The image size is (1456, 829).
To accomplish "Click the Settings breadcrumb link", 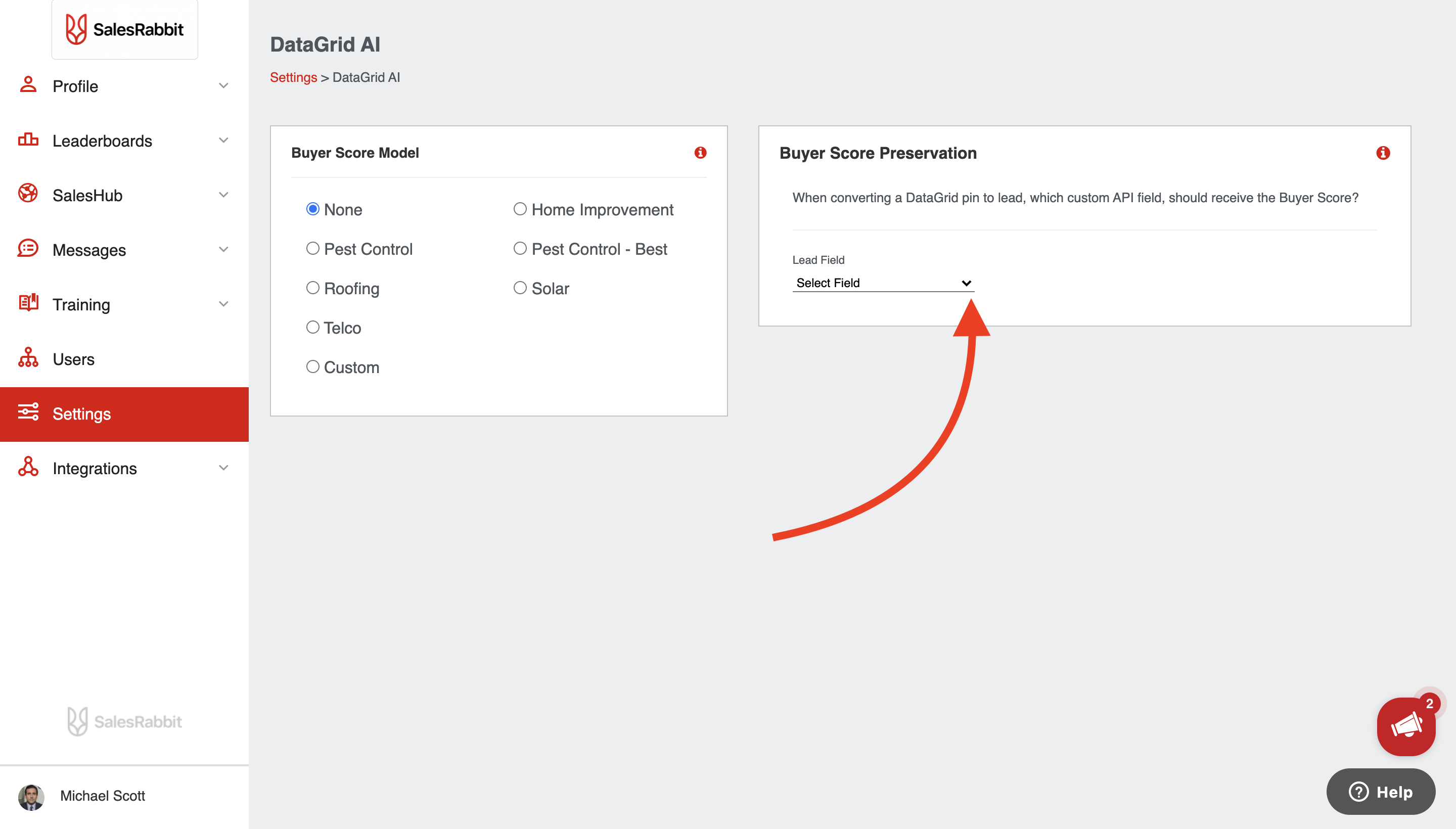I will click(293, 77).
